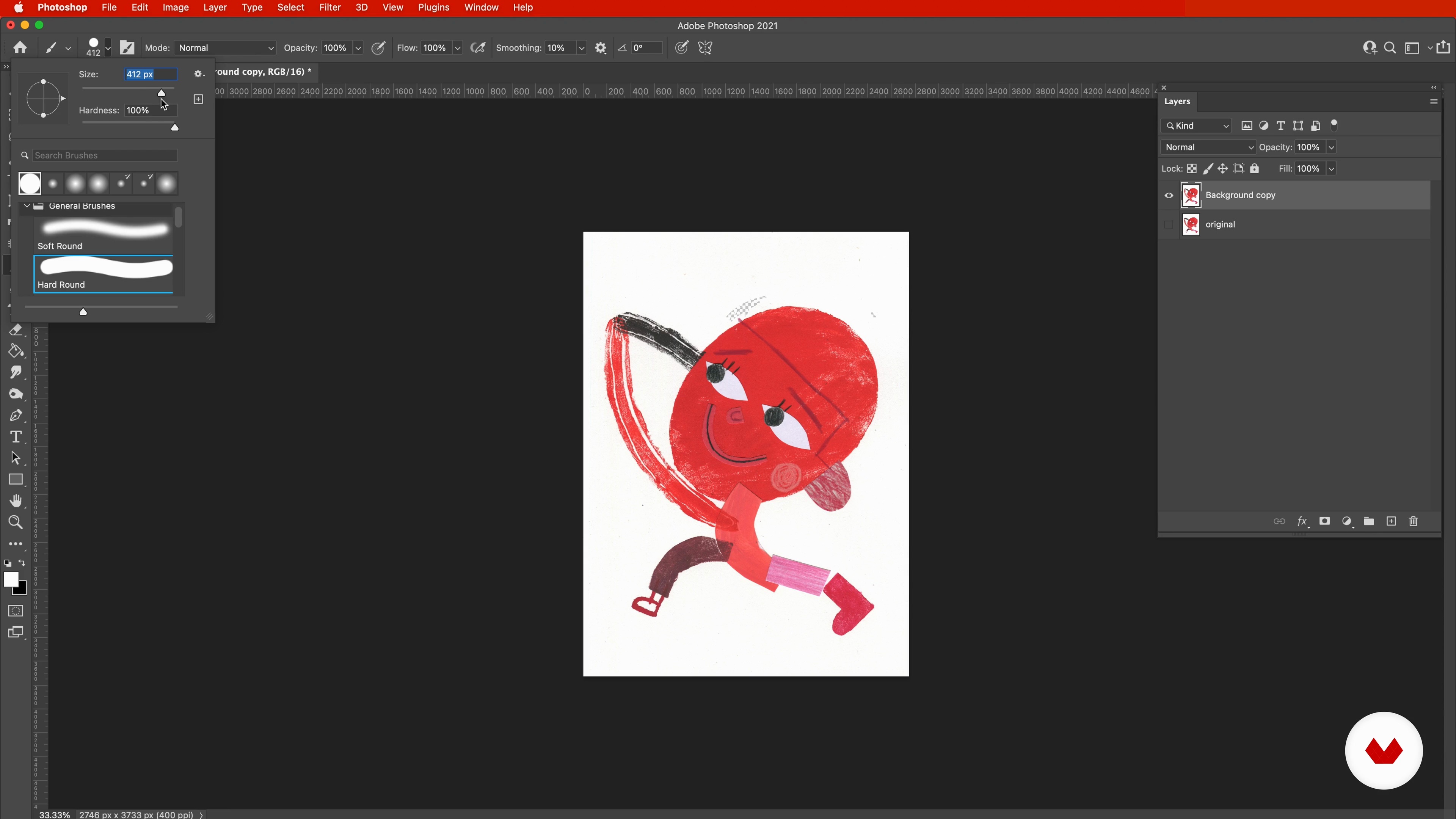Open the cloud documents user icon
The width and height of the screenshot is (1456, 819).
pyautogui.click(x=1370, y=48)
